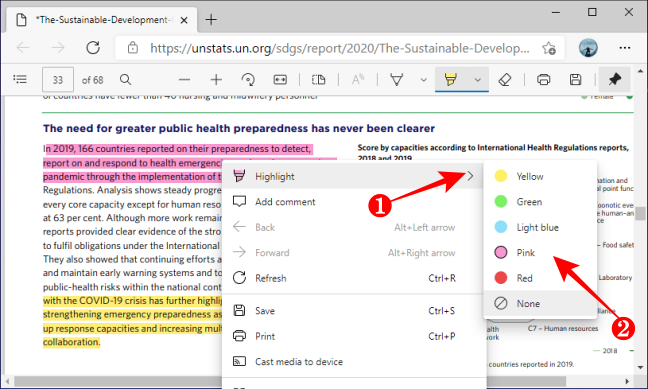Pick Red highlight color
648x389 pixels.
tap(540, 278)
